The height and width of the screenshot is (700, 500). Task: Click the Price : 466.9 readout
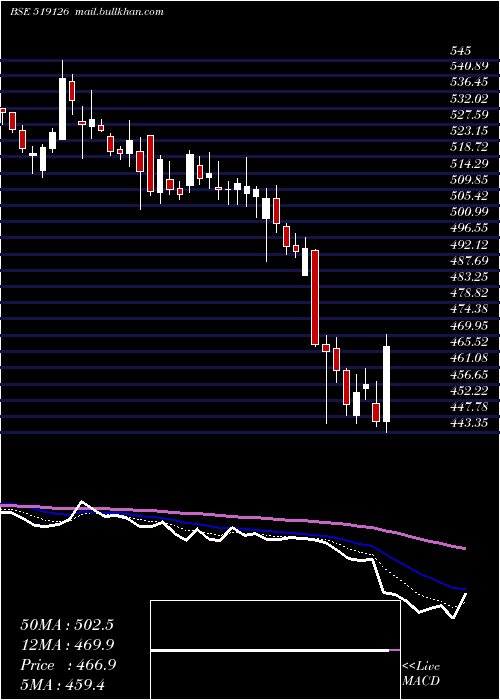click(x=68, y=665)
